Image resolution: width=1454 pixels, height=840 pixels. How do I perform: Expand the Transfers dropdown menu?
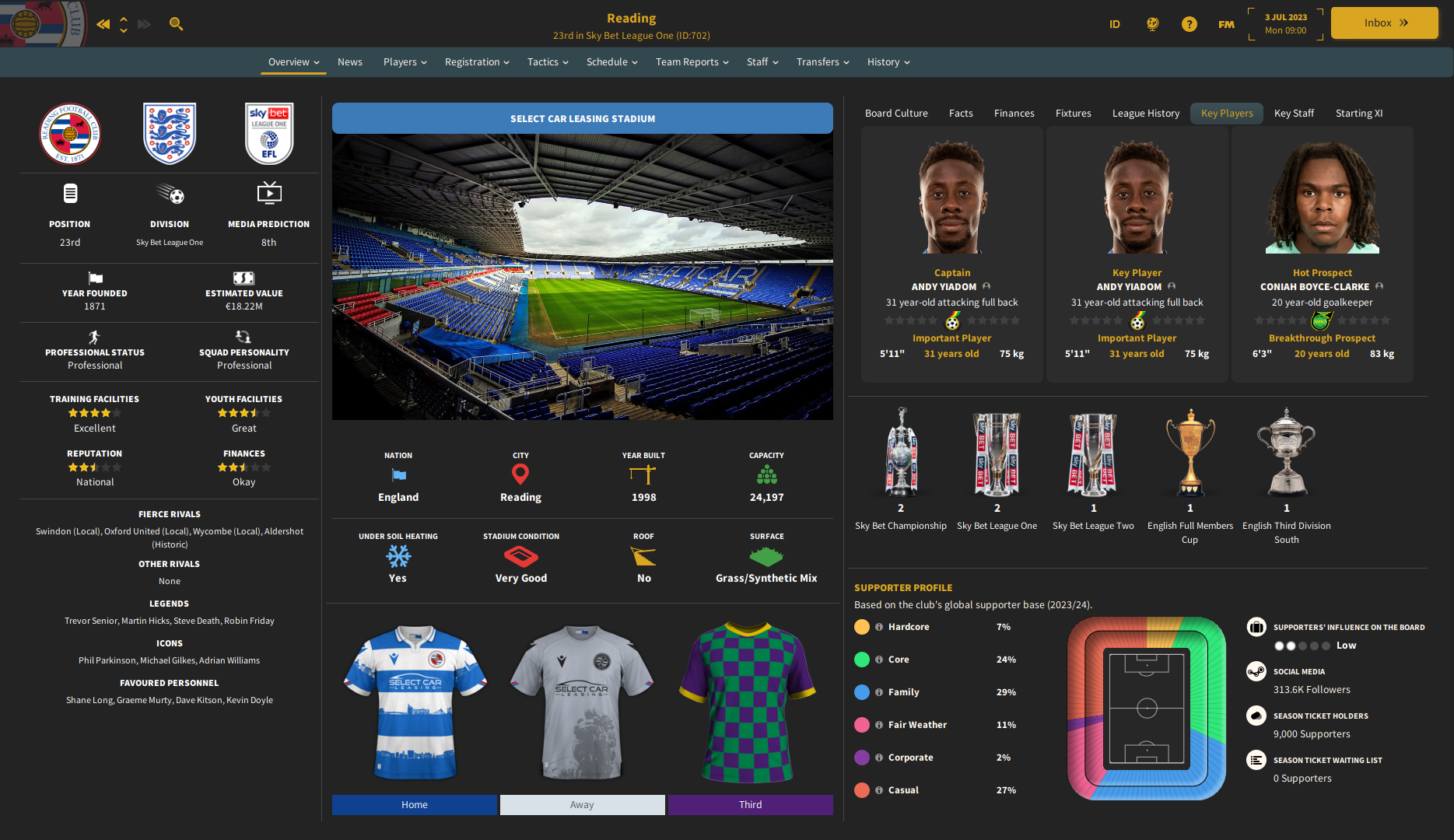(822, 62)
